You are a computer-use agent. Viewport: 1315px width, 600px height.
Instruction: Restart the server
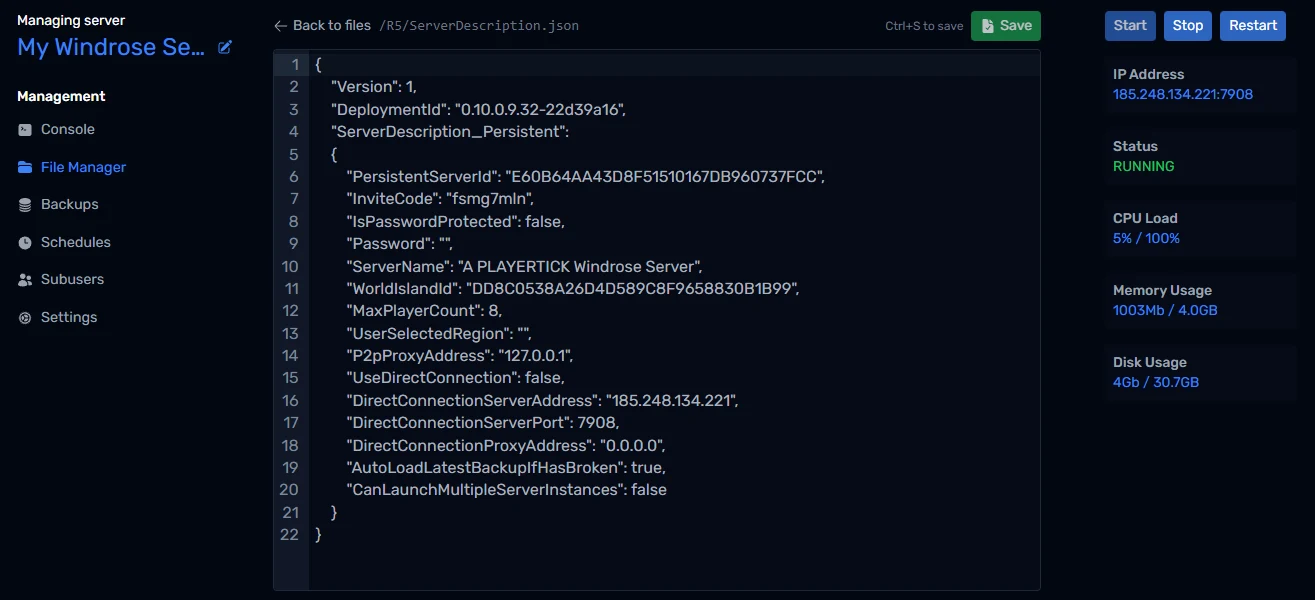tap(1253, 26)
